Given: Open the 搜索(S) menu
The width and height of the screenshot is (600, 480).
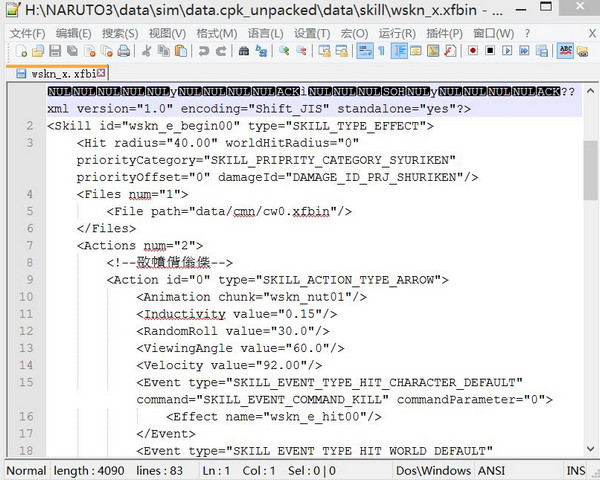Looking at the screenshot, I should [120, 34].
